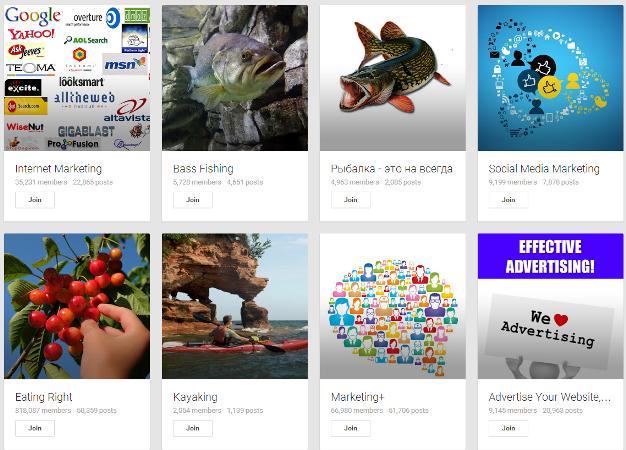The width and height of the screenshot is (626, 450).
Task: Join the Marketing+ community
Action: [x=351, y=428]
